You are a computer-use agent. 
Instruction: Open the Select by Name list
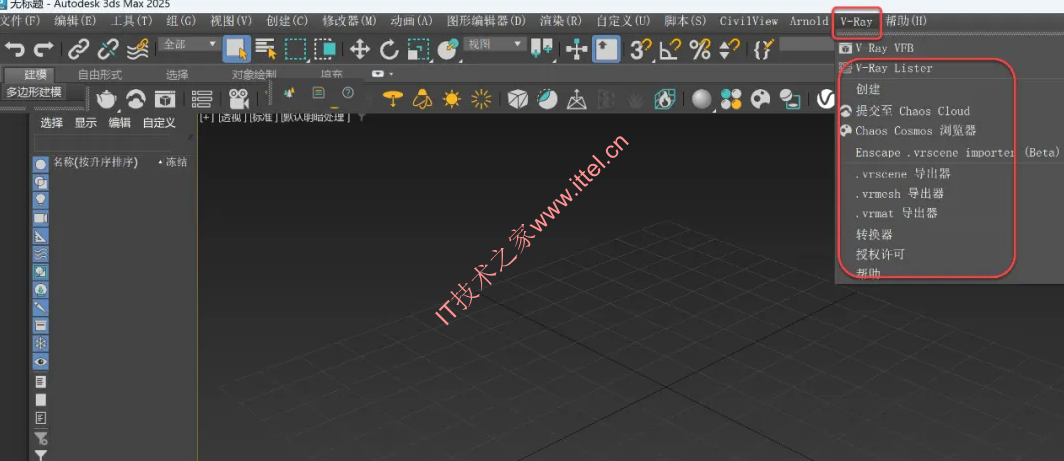click(267, 49)
